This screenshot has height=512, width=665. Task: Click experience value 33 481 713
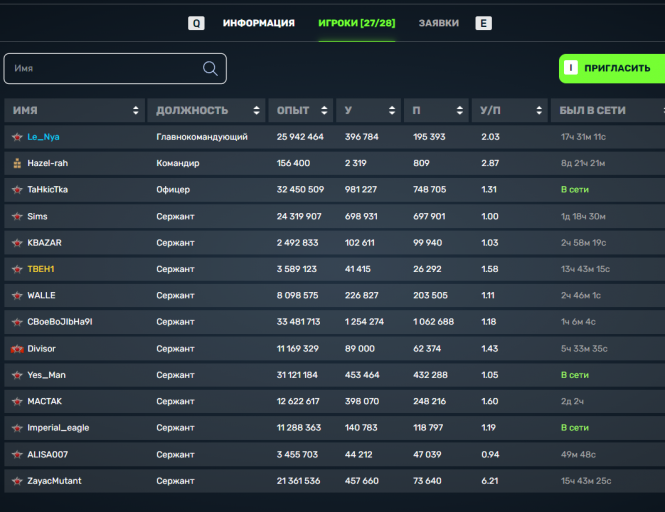click(299, 322)
